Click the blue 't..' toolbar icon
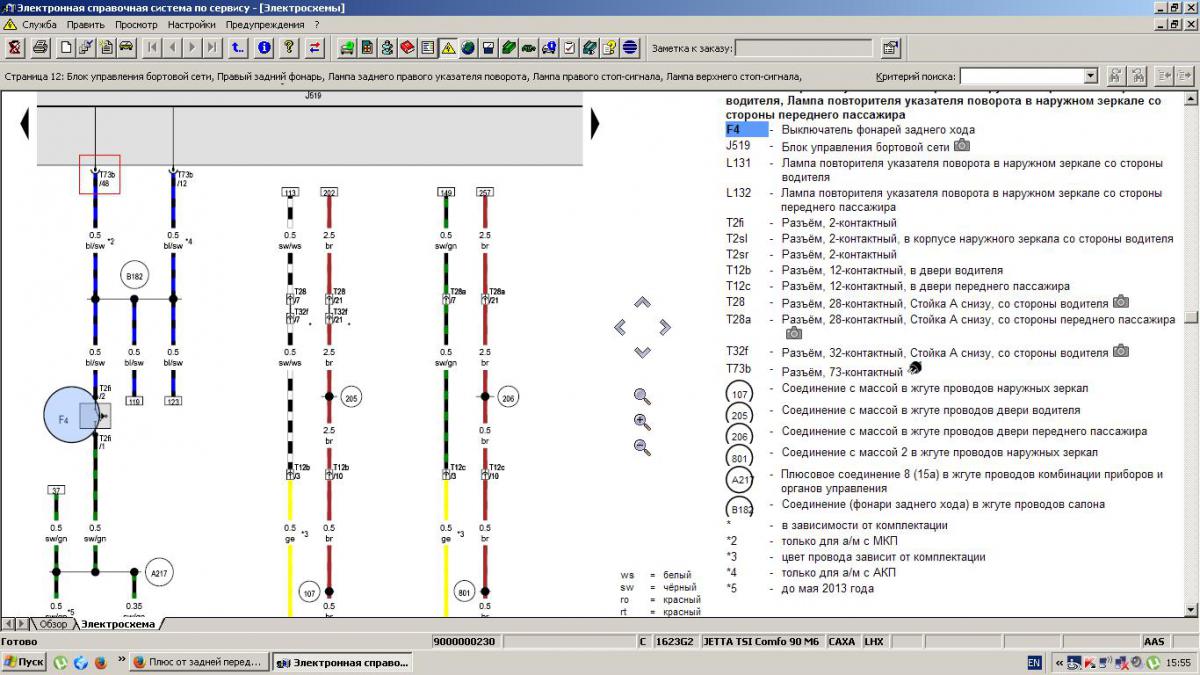 237,47
